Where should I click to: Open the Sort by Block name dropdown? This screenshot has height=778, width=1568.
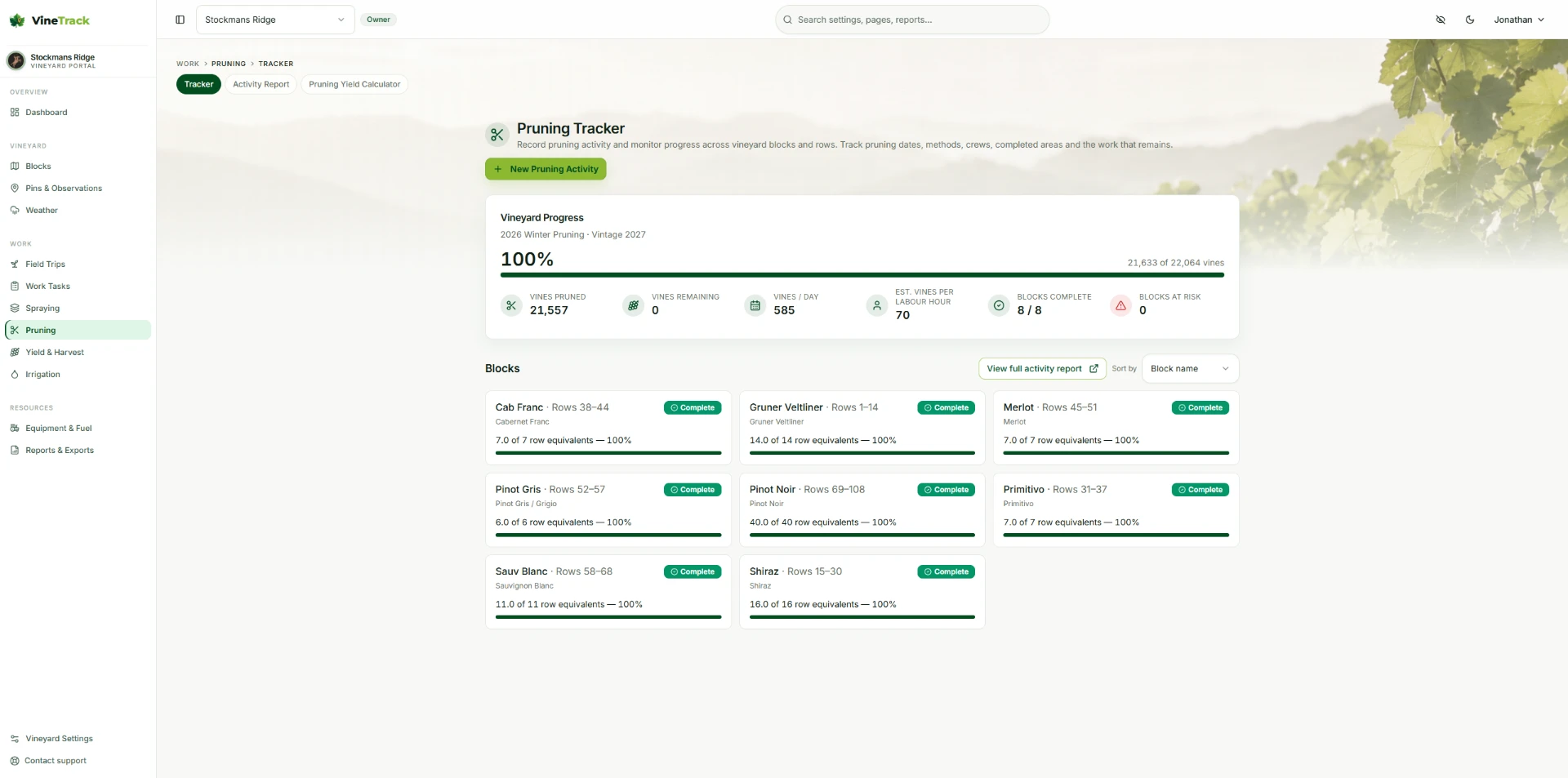coord(1190,368)
